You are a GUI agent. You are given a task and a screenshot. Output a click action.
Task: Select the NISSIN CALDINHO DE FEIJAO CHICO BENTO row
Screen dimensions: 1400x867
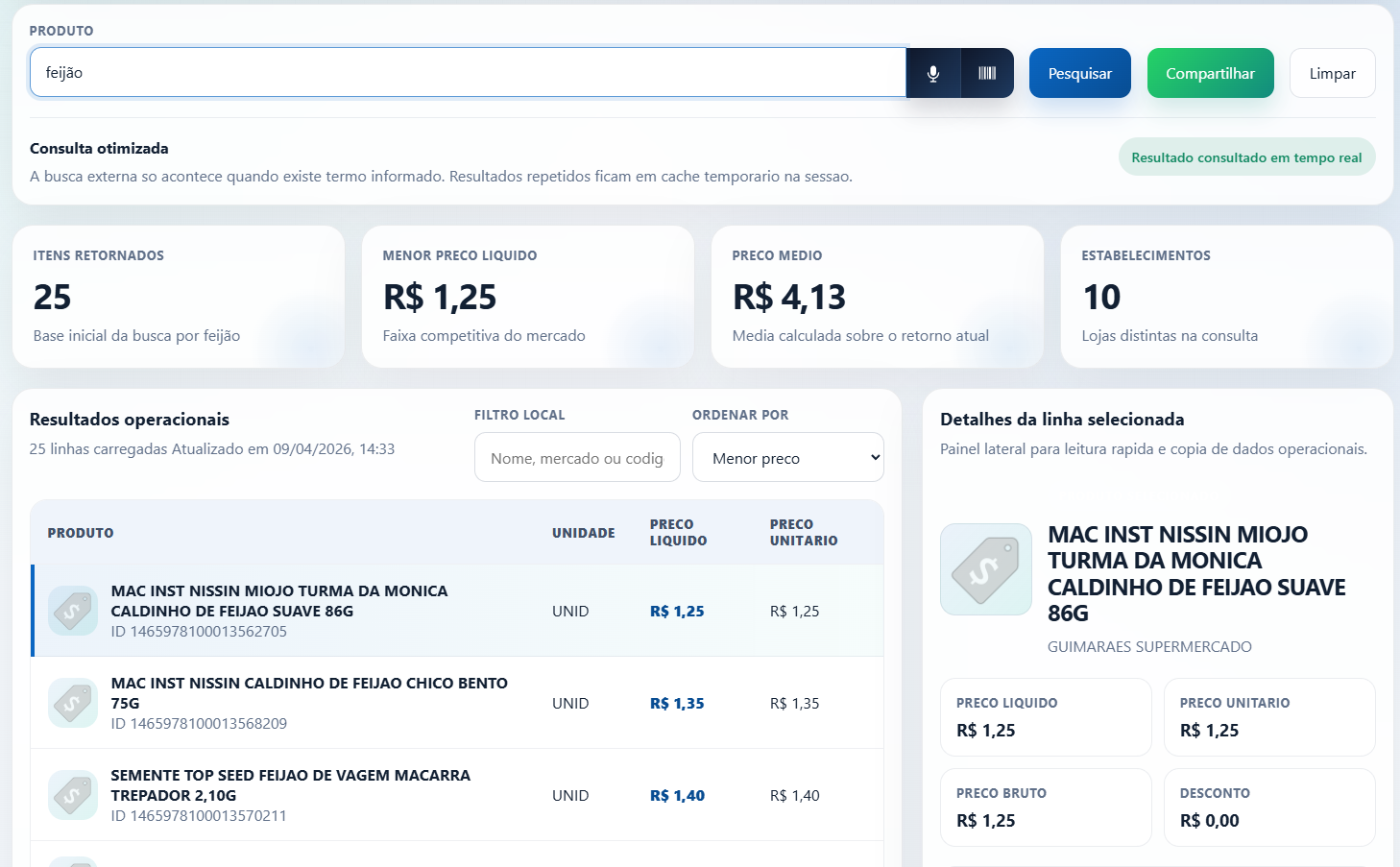click(x=457, y=703)
